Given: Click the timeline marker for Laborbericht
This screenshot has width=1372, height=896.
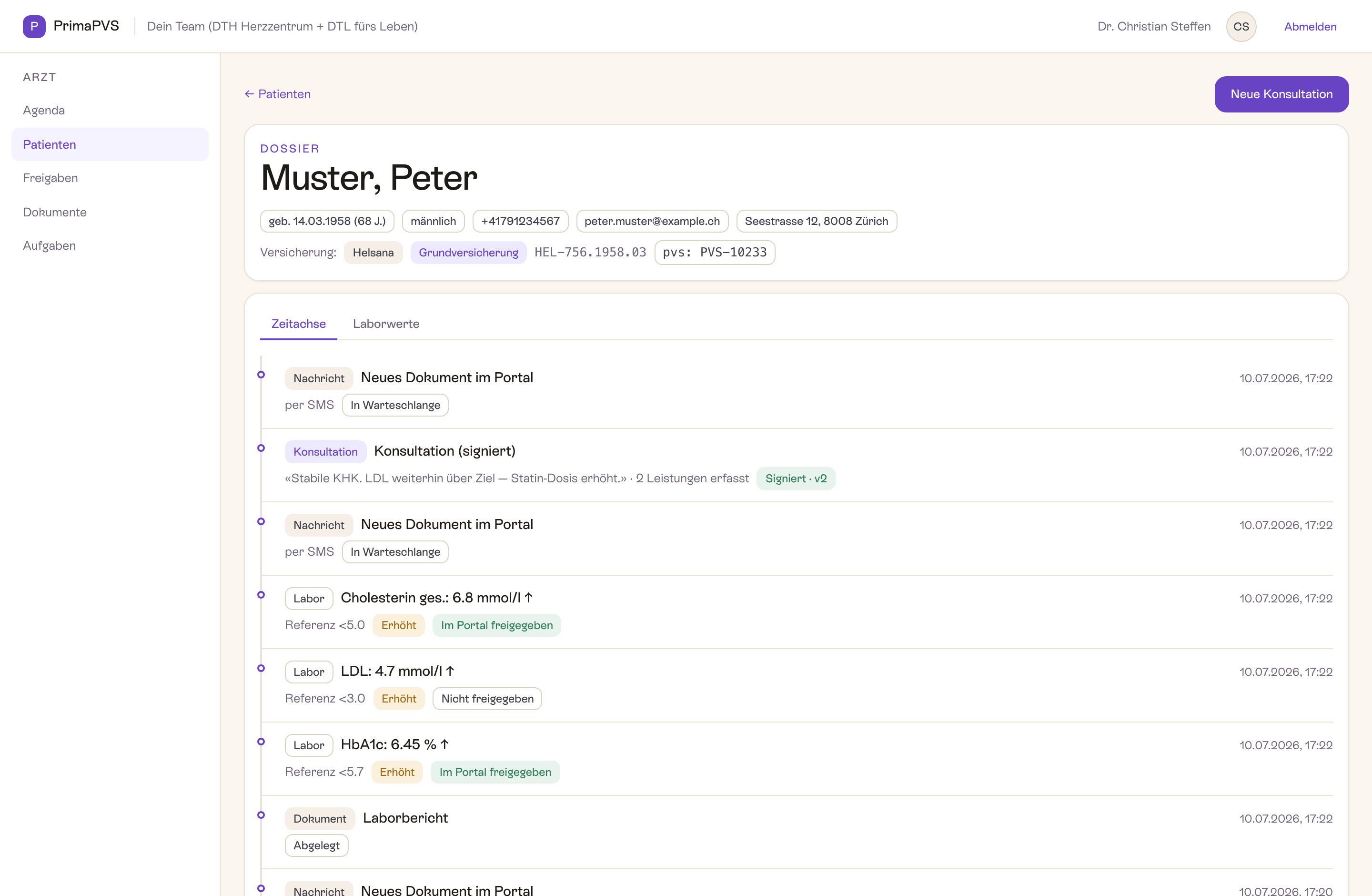Looking at the screenshot, I should pos(261,815).
